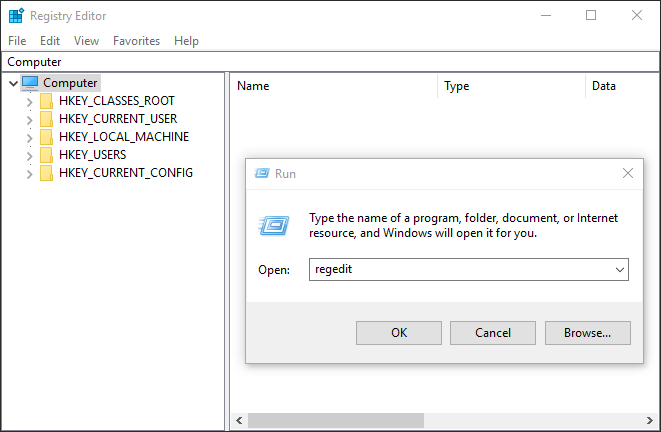The height and width of the screenshot is (432, 661).
Task: Expand the HKEY_CURRENT_CONFIG key
Action: coord(30,174)
